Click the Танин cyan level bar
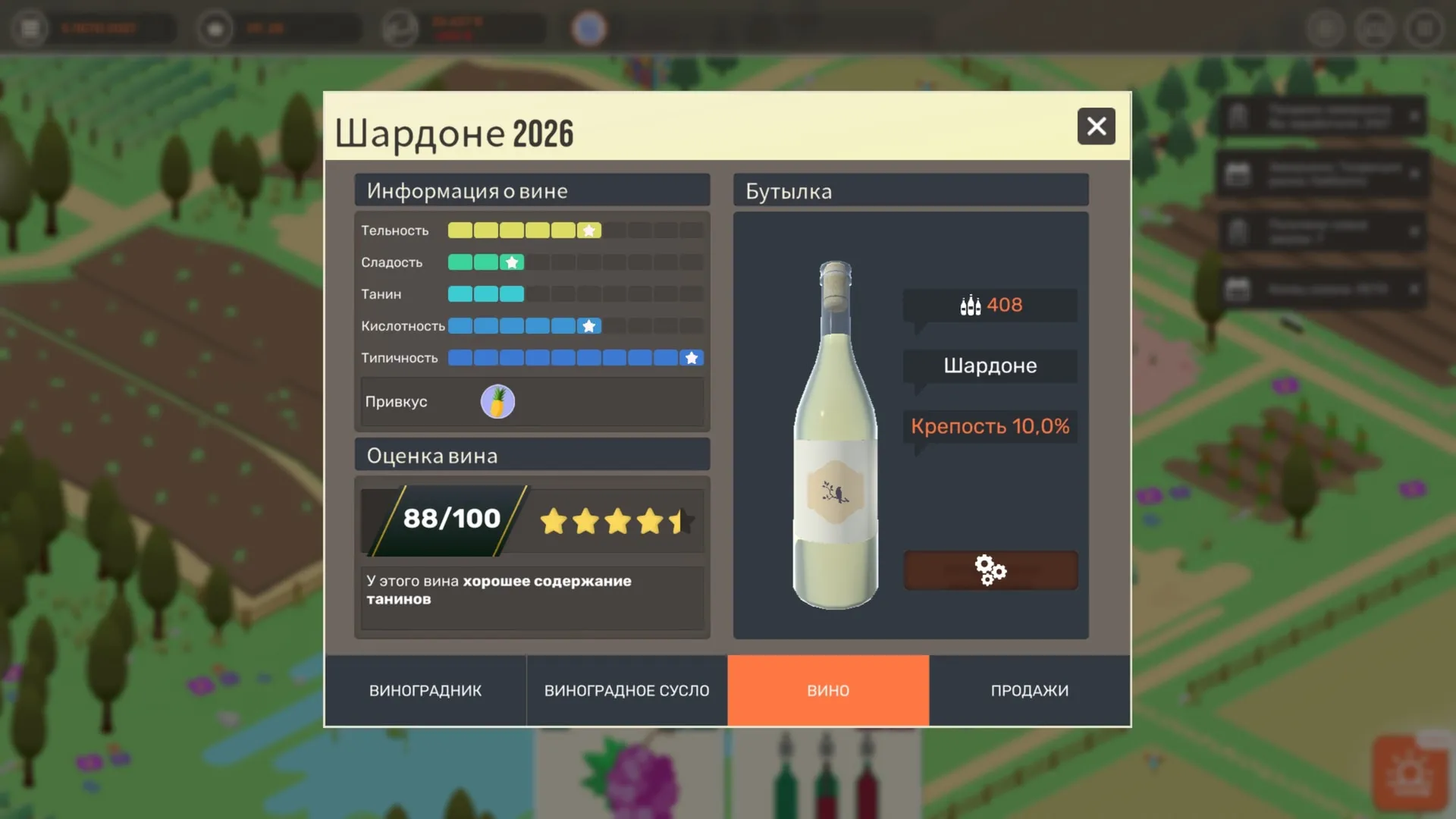The image size is (1456, 819). click(x=486, y=294)
